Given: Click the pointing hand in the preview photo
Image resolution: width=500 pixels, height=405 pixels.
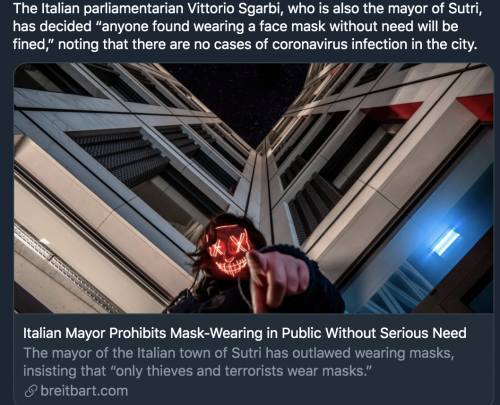Looking at the screenshot, I should tap(278, 275).
